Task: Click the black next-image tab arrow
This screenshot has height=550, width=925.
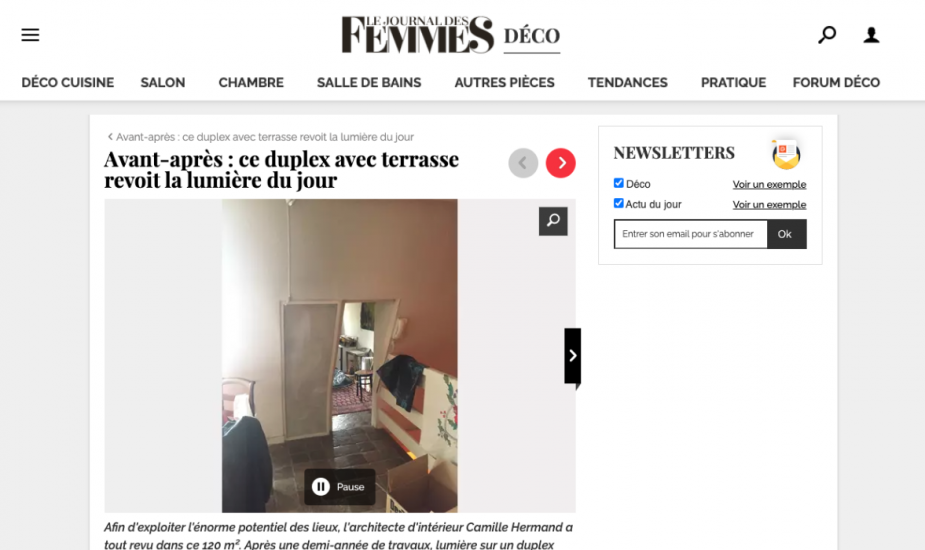Action: (x=572, y=356)
